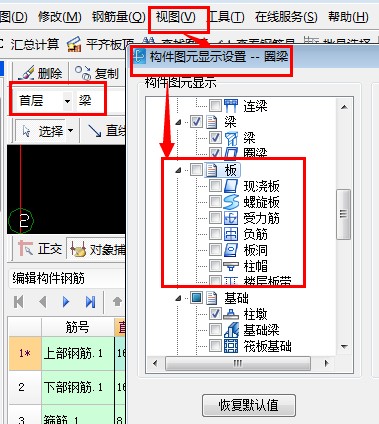Image resolution: width=379 pixels, height=424 pixels.
Task: Click the 筋号 column header
Action: pos(78,327)
